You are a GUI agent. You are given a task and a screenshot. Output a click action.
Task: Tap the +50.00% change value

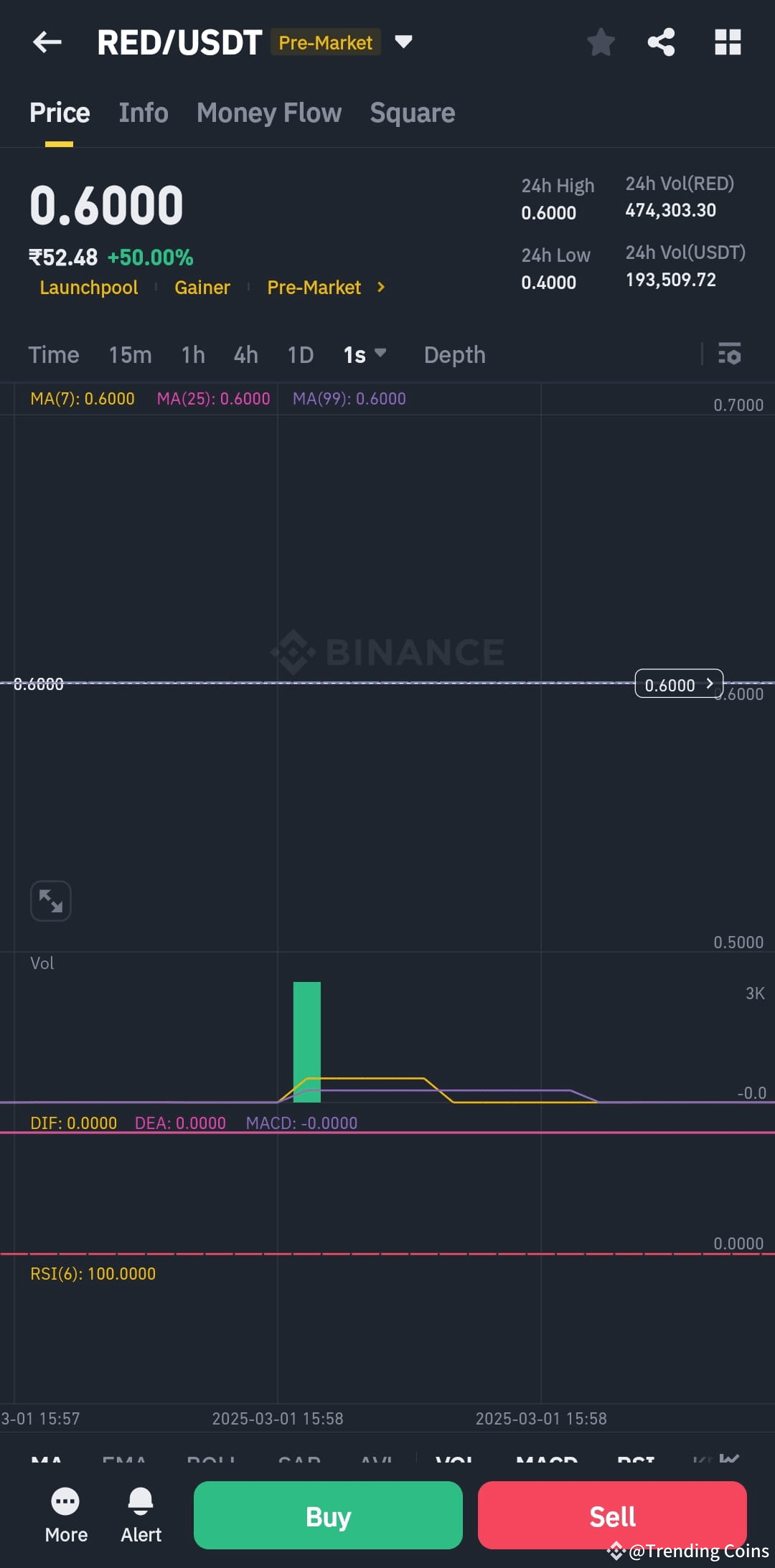pos(151,258)
